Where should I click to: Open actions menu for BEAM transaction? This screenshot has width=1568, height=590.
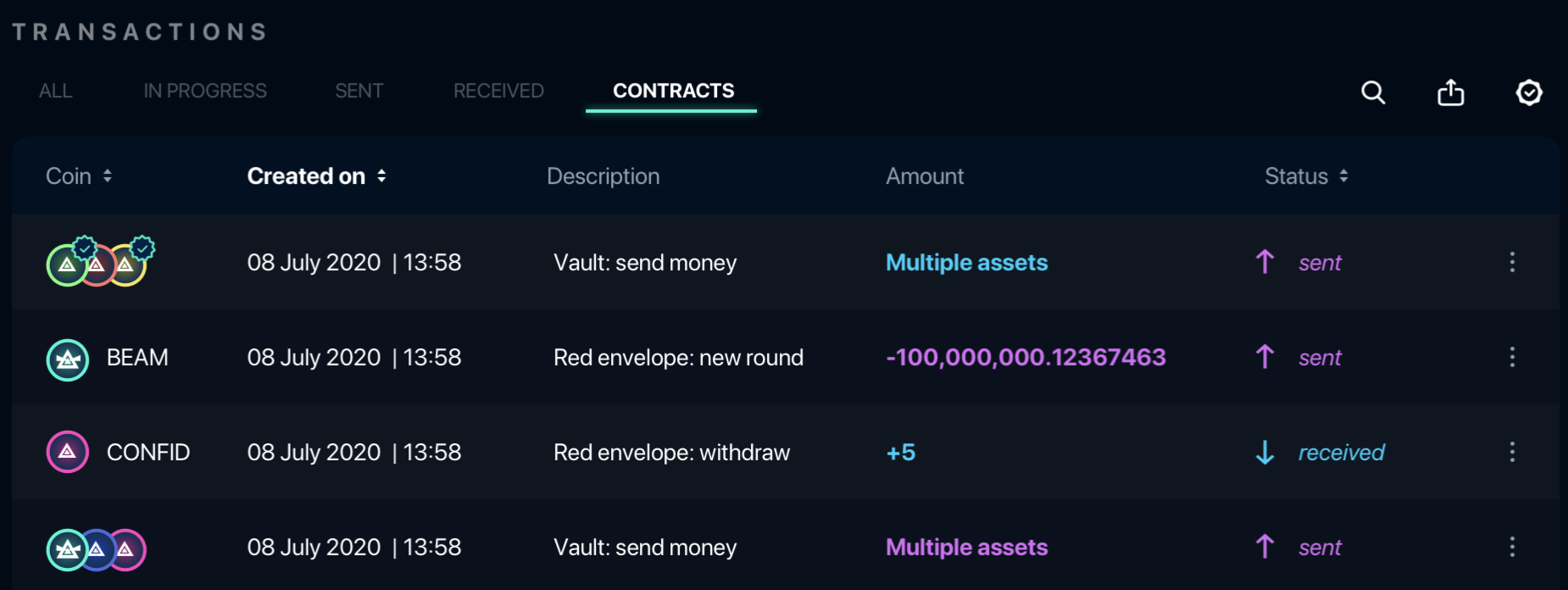click(x=1513, y=358)
